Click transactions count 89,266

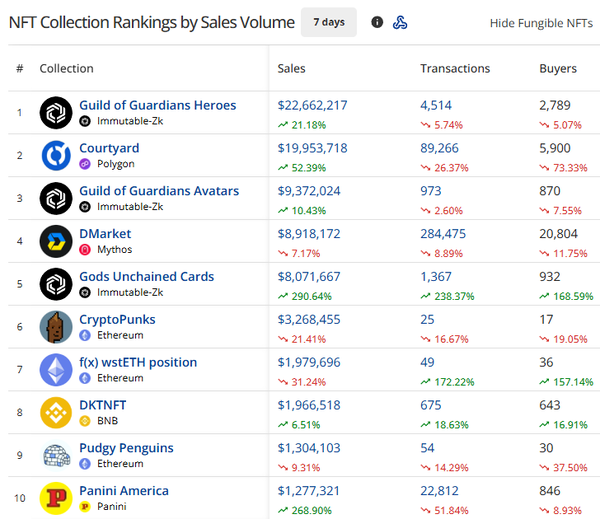tap(439, 148)
